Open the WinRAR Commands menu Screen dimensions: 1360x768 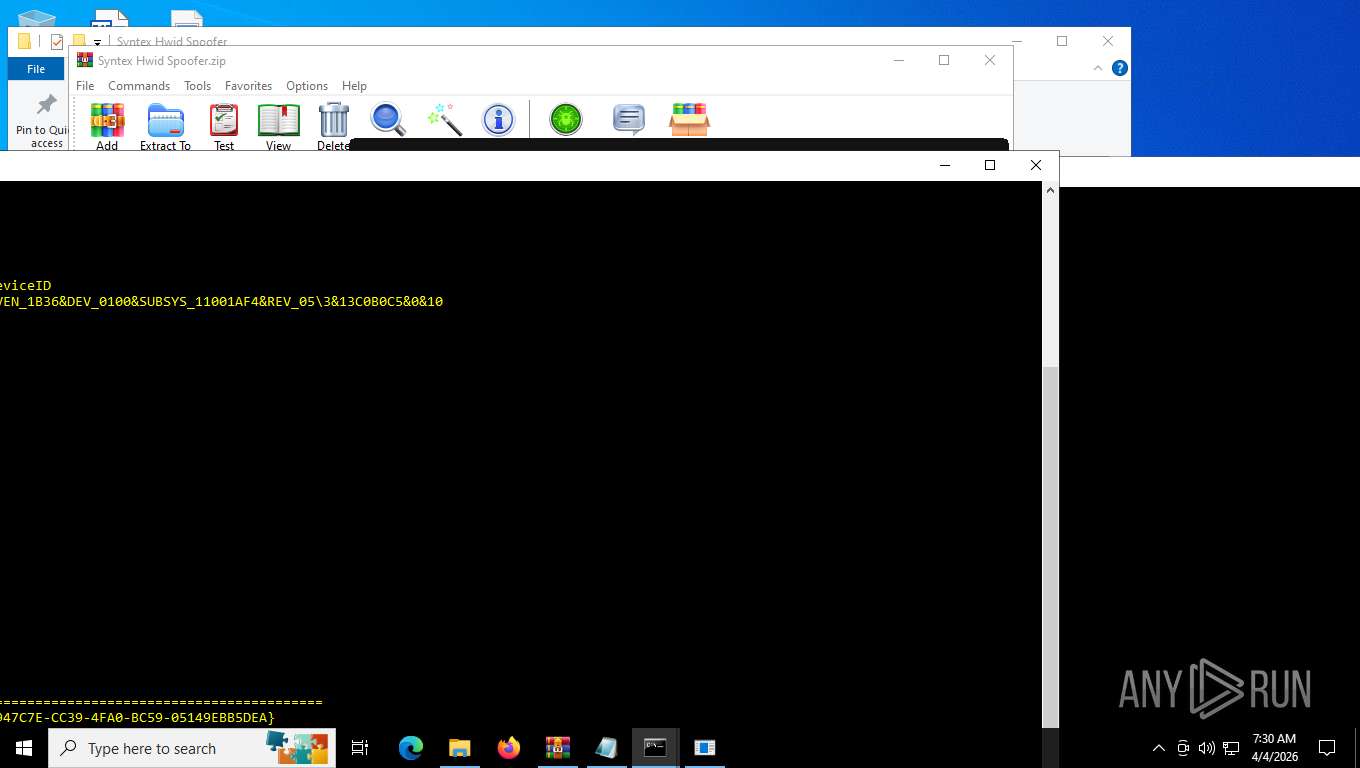(139, 86)
